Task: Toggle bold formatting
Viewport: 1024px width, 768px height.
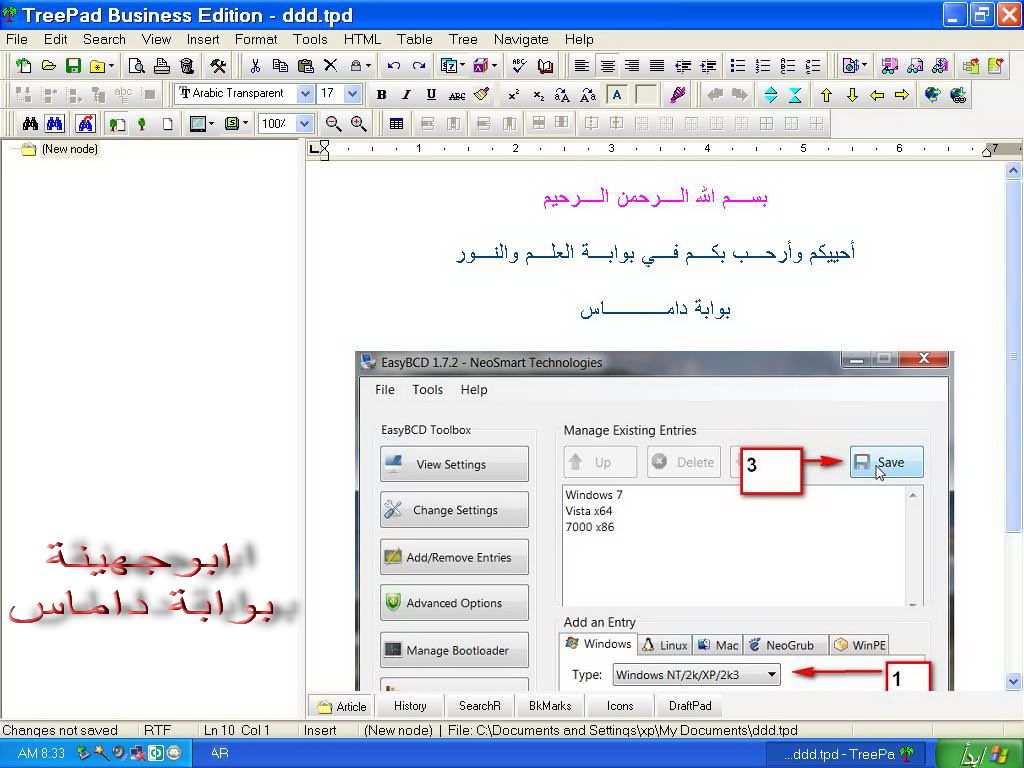Action: tap(381, 95)
